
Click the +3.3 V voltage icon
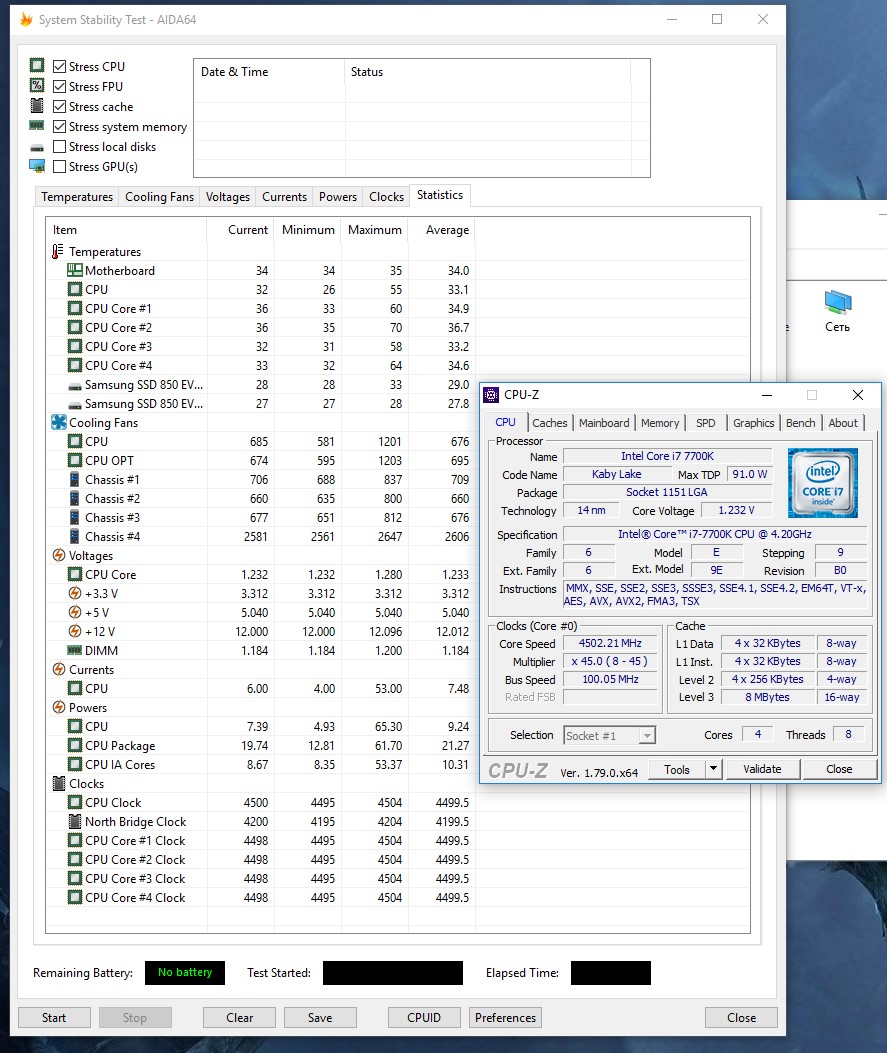coord(75,594)
